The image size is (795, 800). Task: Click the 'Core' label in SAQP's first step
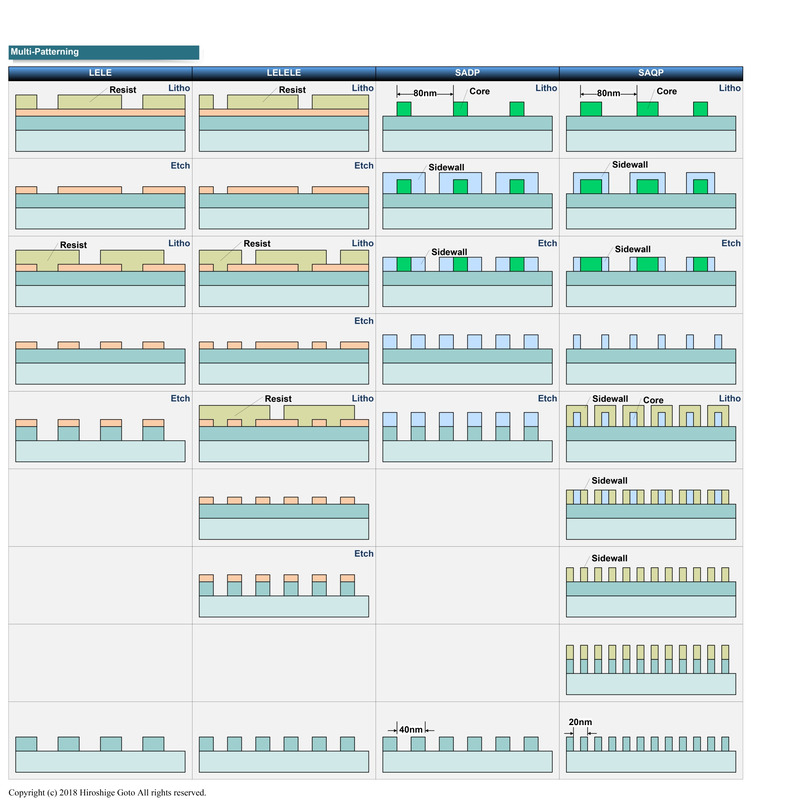666,91
